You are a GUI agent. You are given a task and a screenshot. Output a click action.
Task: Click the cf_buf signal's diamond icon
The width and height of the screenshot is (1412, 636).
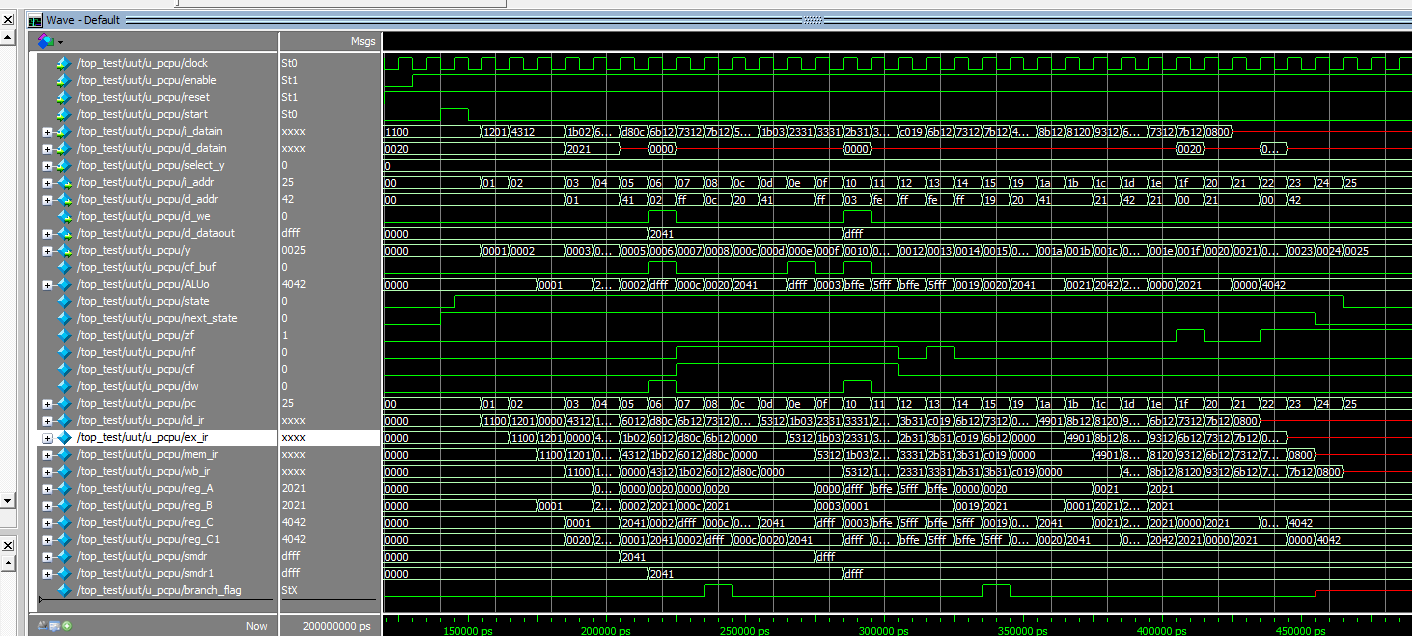(x=64, y=267)
